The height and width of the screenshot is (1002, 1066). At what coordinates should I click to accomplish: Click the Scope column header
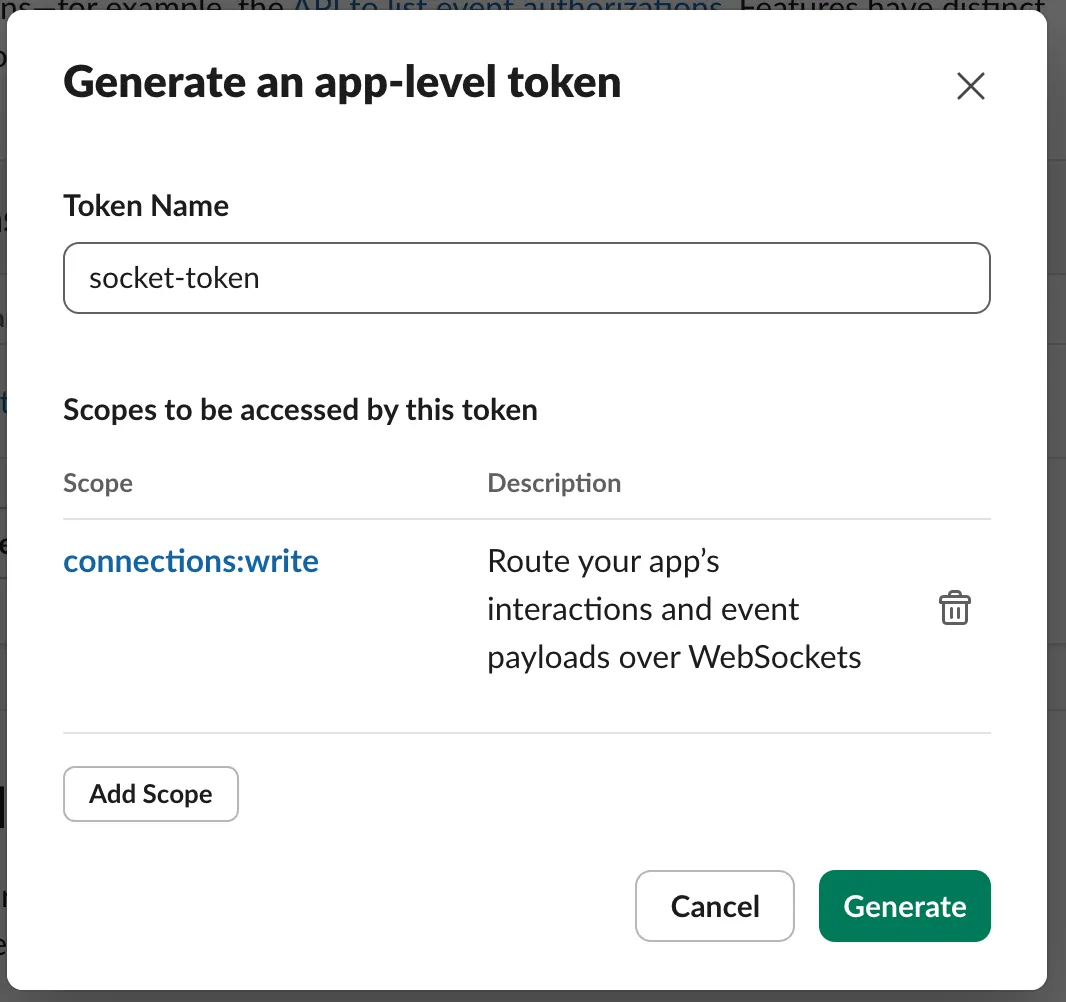(98, 484)
